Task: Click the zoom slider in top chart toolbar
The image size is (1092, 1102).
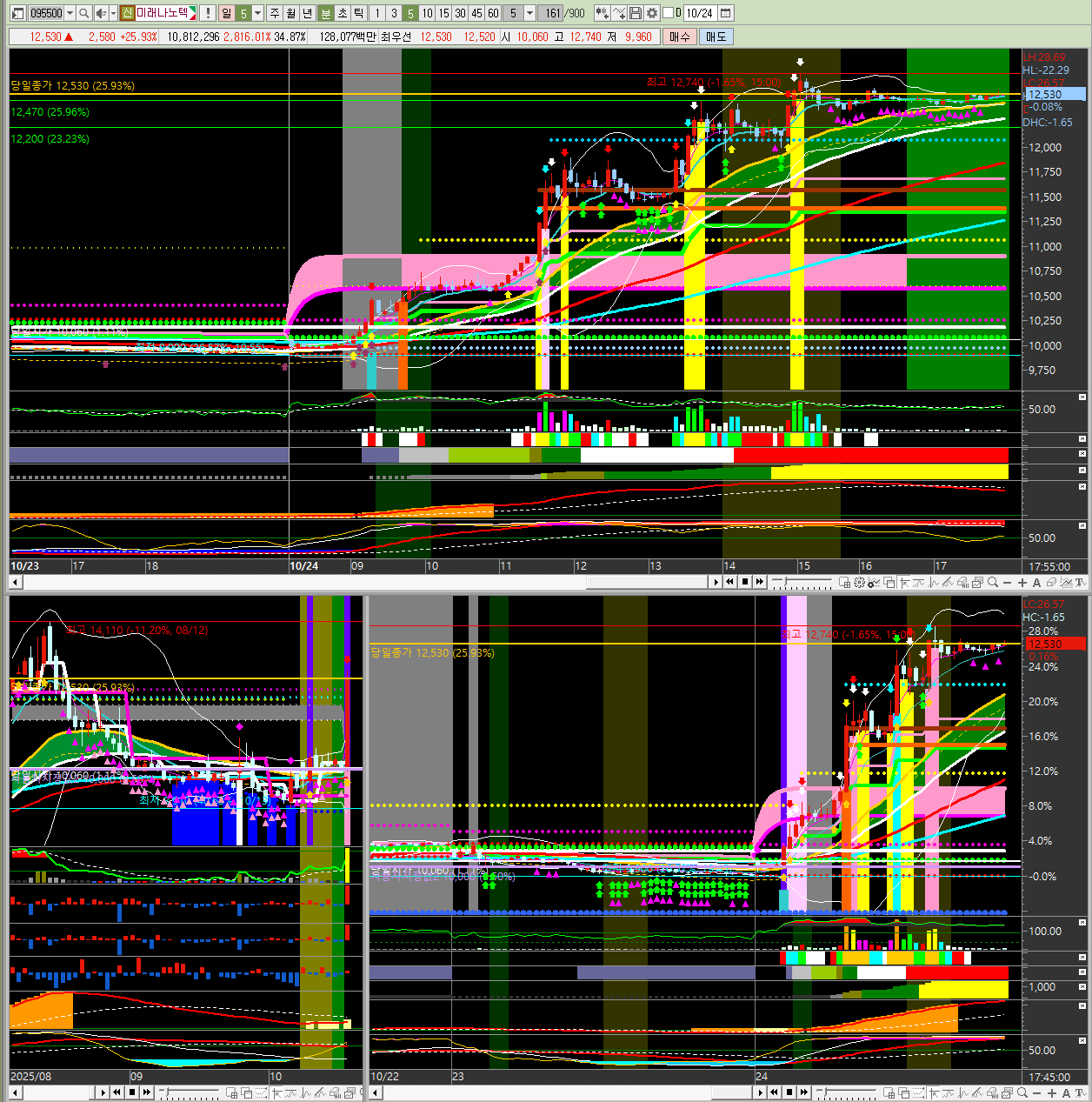Action: pos(802,583)
